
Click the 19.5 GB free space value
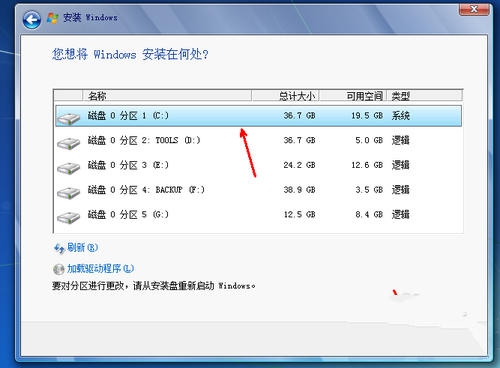click(367, 116)
